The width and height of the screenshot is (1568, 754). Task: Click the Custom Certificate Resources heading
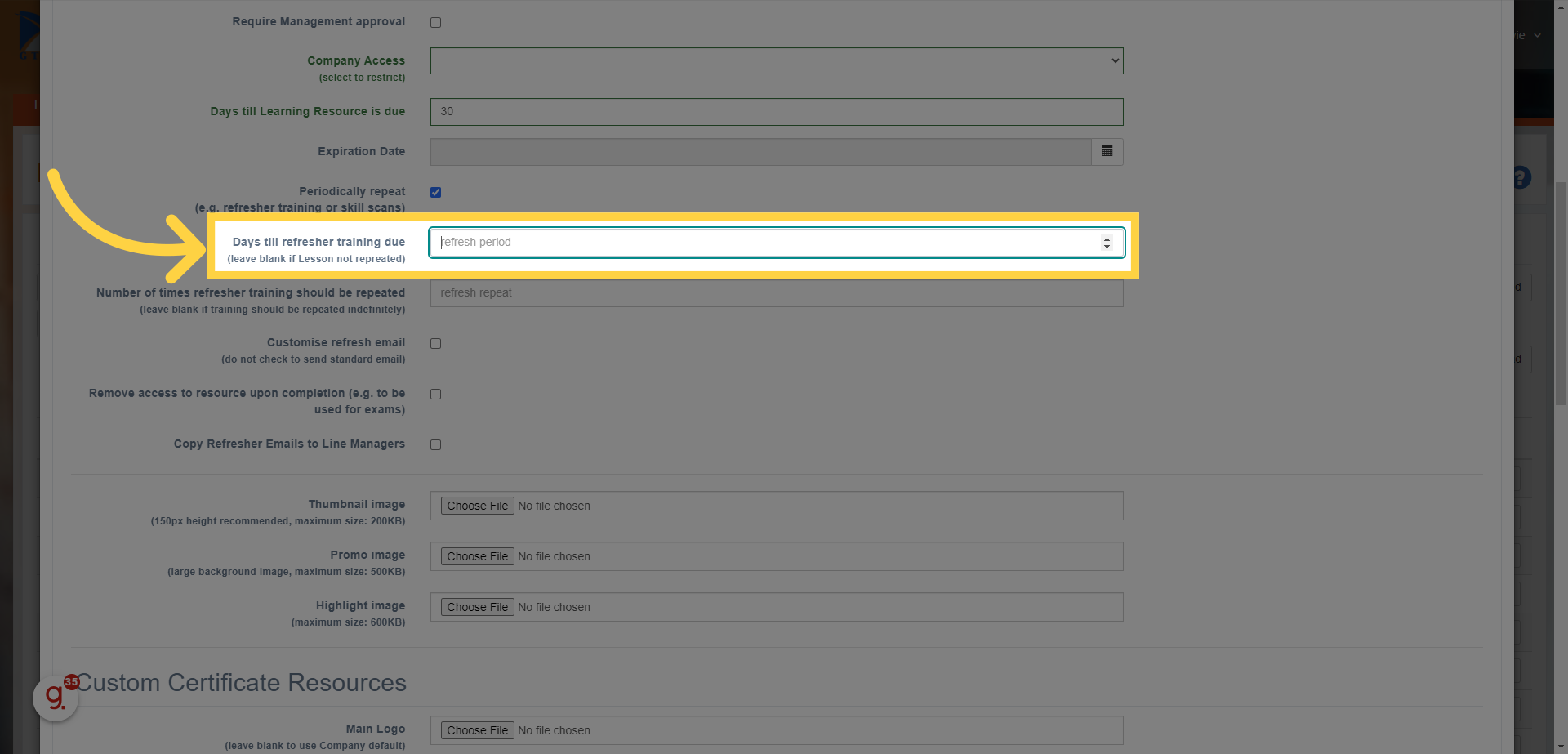[x=241, y=683]
